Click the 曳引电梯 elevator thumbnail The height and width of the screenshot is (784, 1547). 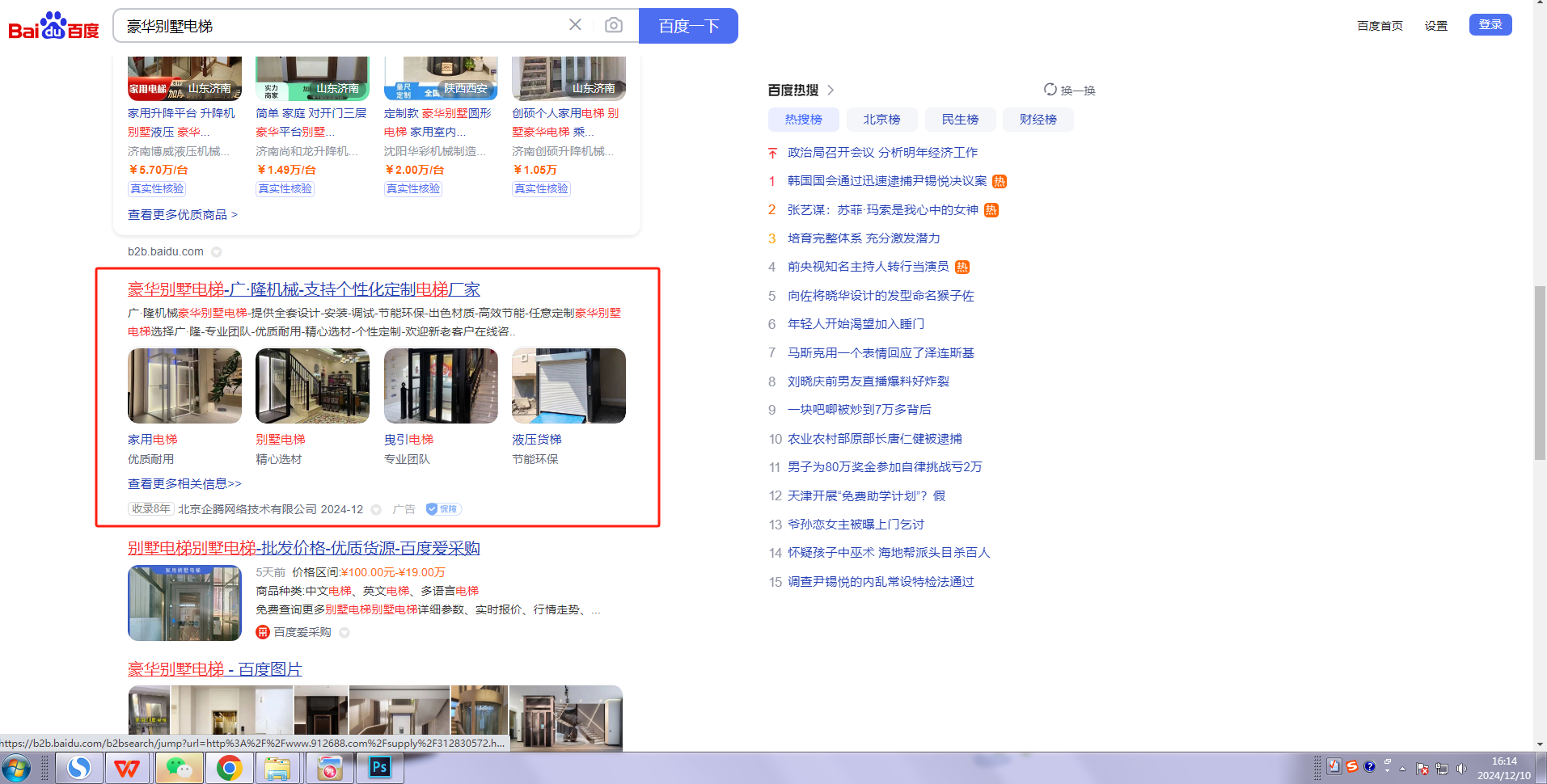click(x=441, y=386)
